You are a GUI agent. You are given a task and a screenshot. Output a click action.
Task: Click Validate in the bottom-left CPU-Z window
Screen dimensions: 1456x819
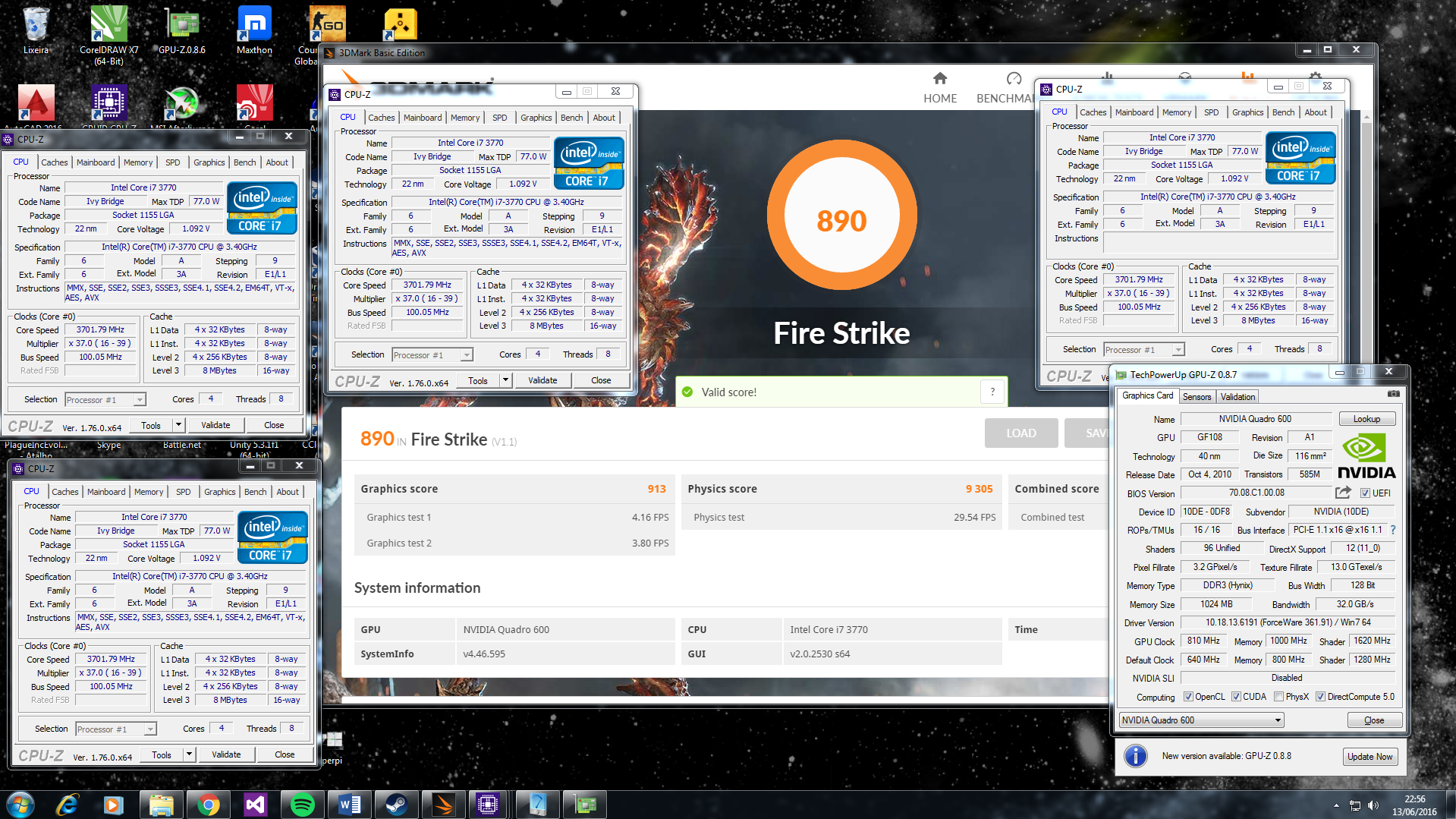(x=226, y=754)
